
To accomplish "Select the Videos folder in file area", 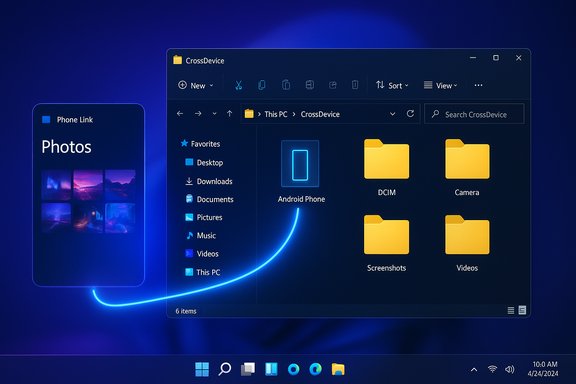I will [467, 243].
